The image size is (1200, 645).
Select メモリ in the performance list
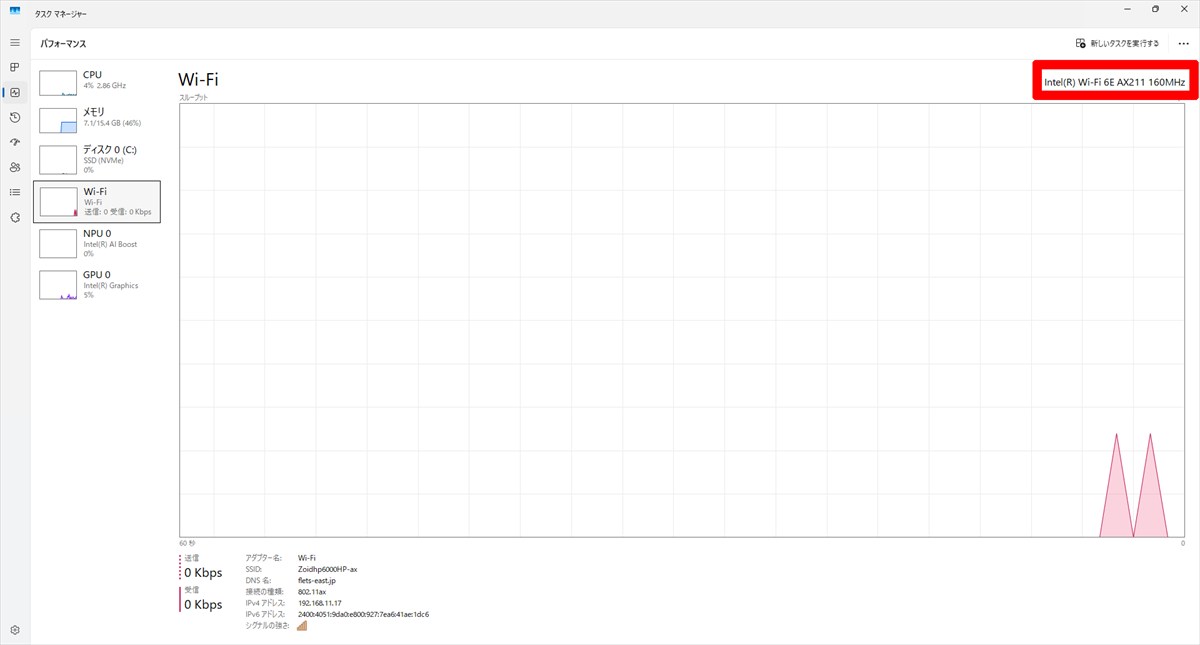point(97,117)
